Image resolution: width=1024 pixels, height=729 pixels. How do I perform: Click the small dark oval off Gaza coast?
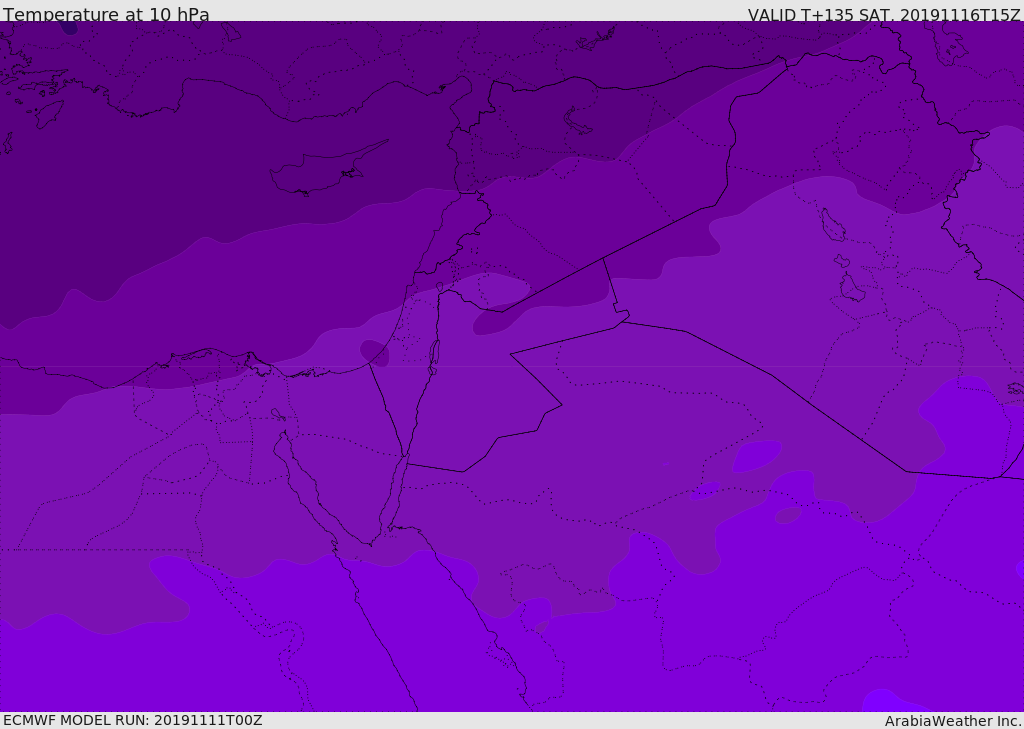click(375, 352)
